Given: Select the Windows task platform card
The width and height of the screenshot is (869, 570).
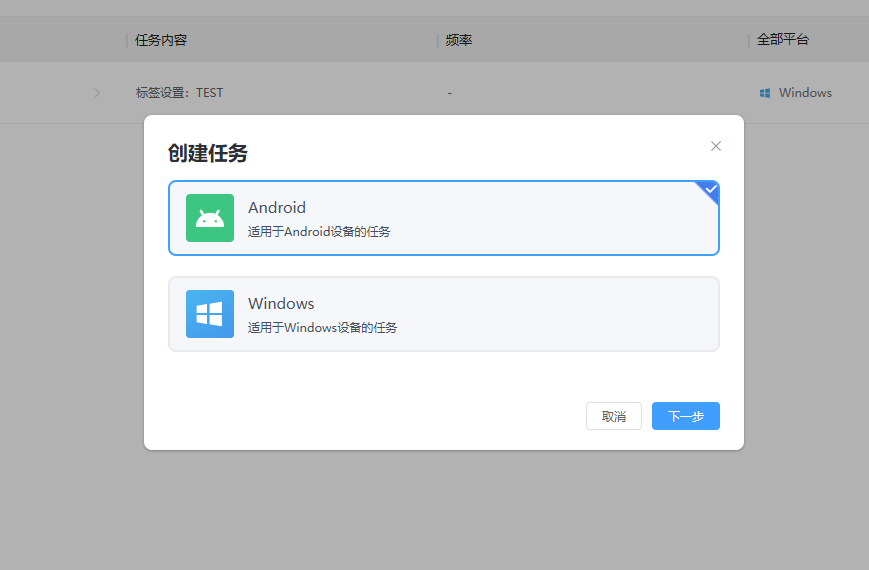Looking at the screenshot, I should click(x=444, y=314).
